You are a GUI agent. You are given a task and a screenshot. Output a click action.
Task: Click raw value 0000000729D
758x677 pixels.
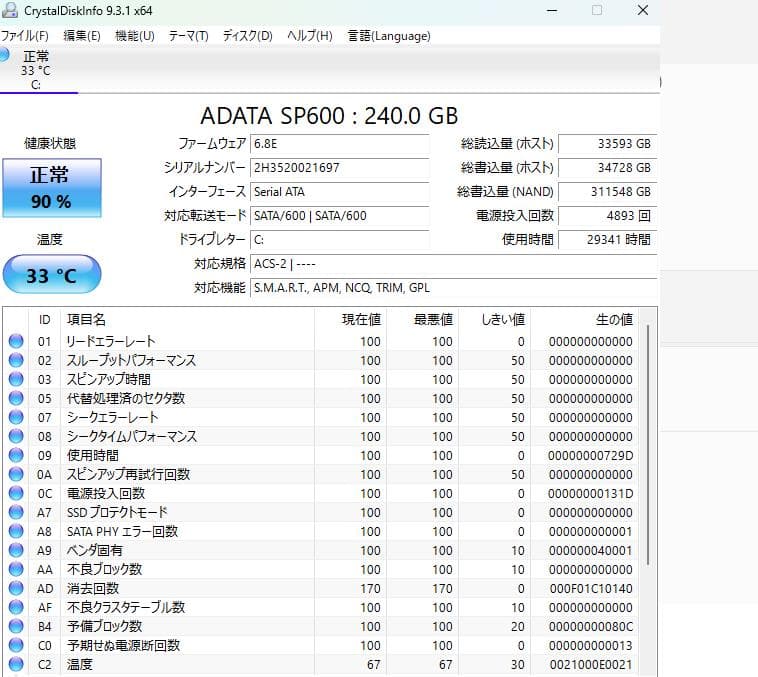[590, 456]
